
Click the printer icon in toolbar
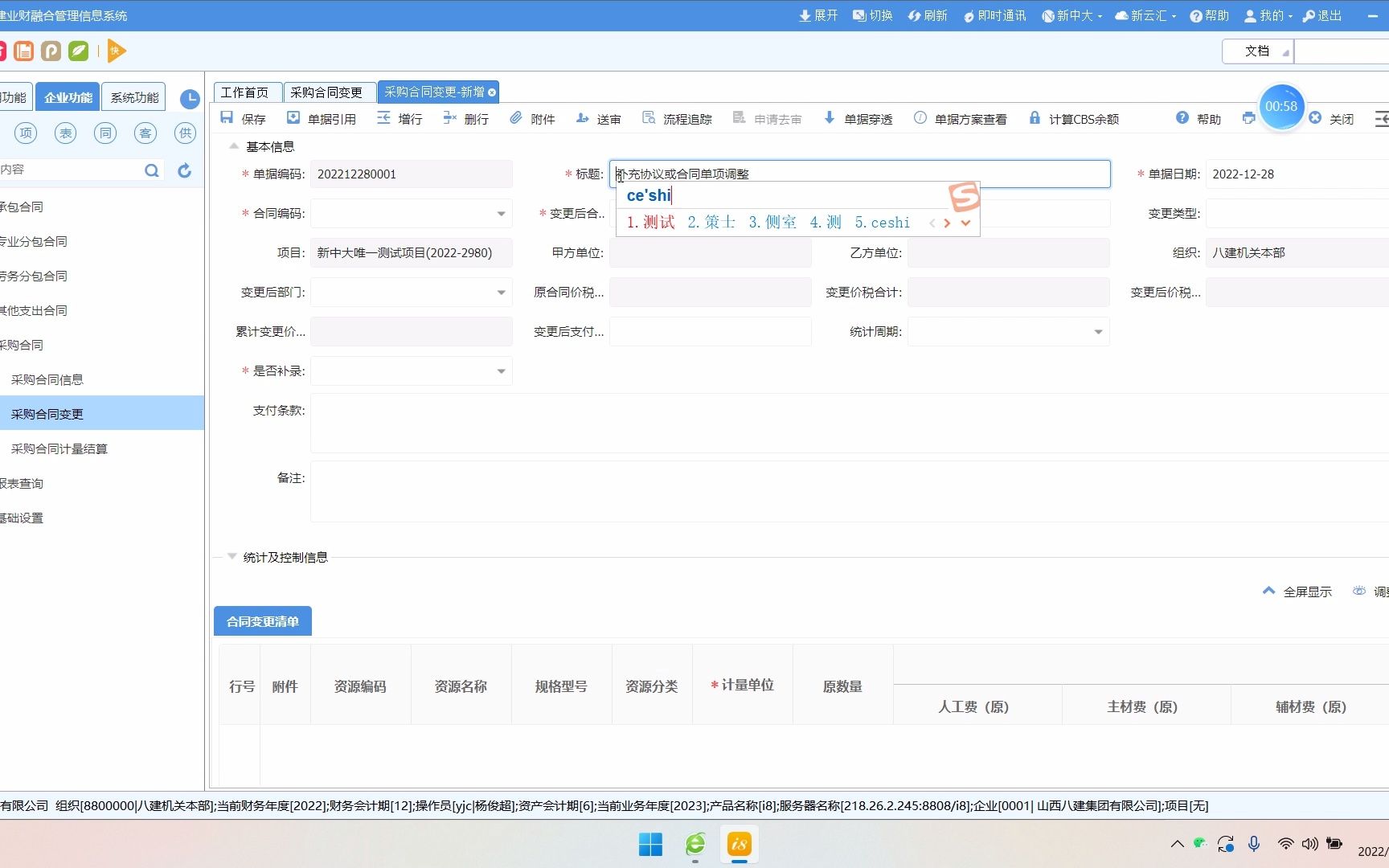click(1248, 118)
